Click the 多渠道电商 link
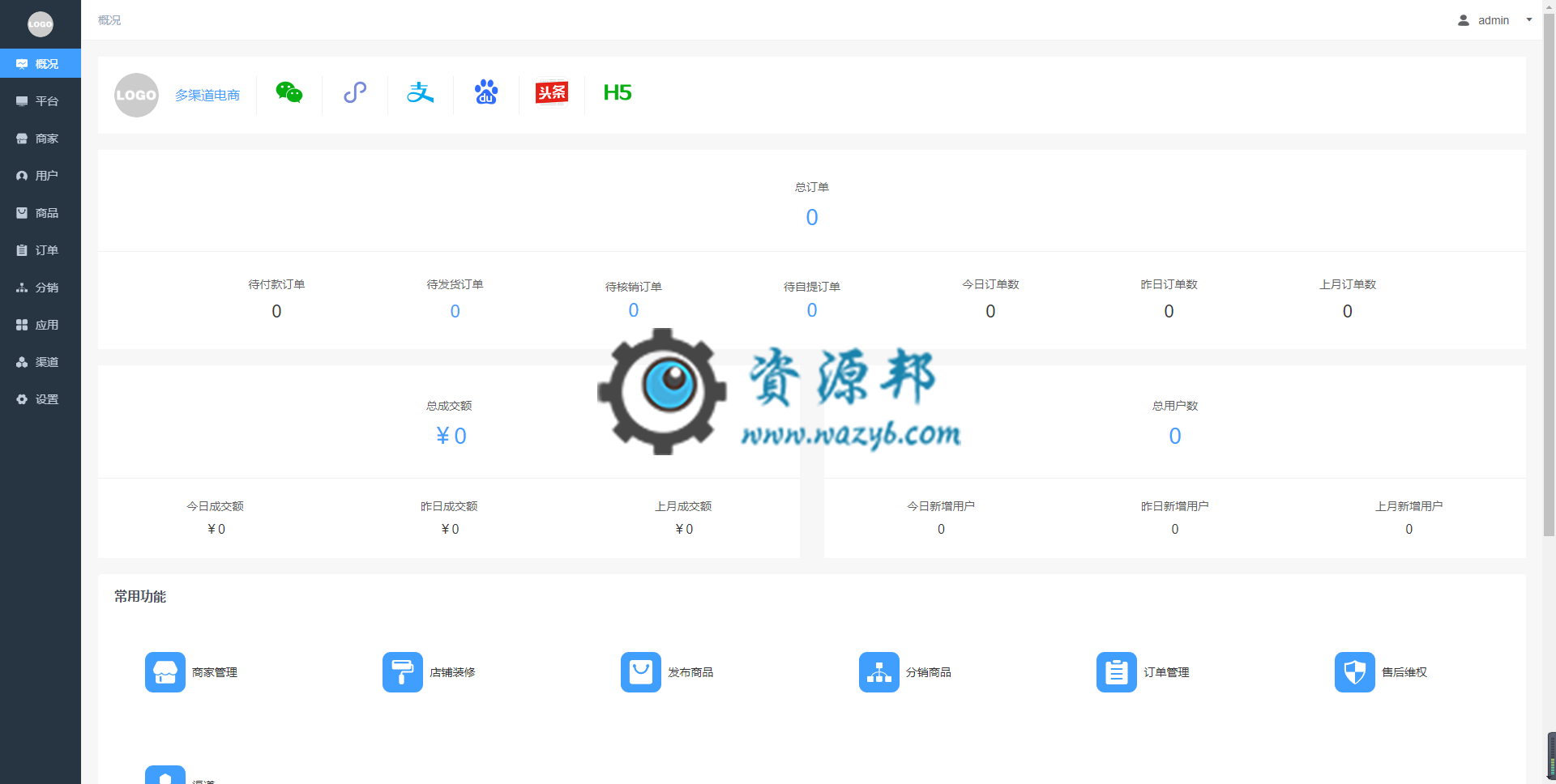The image size is (1556, 784). (207, 95)
